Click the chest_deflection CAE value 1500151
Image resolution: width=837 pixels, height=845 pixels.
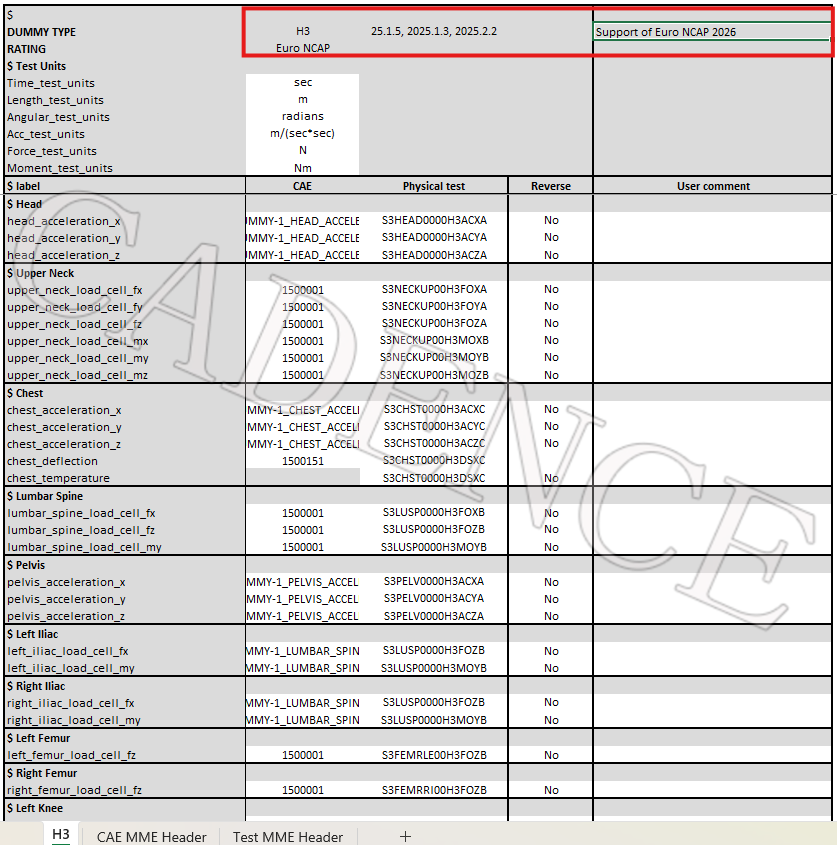(302, 461)
